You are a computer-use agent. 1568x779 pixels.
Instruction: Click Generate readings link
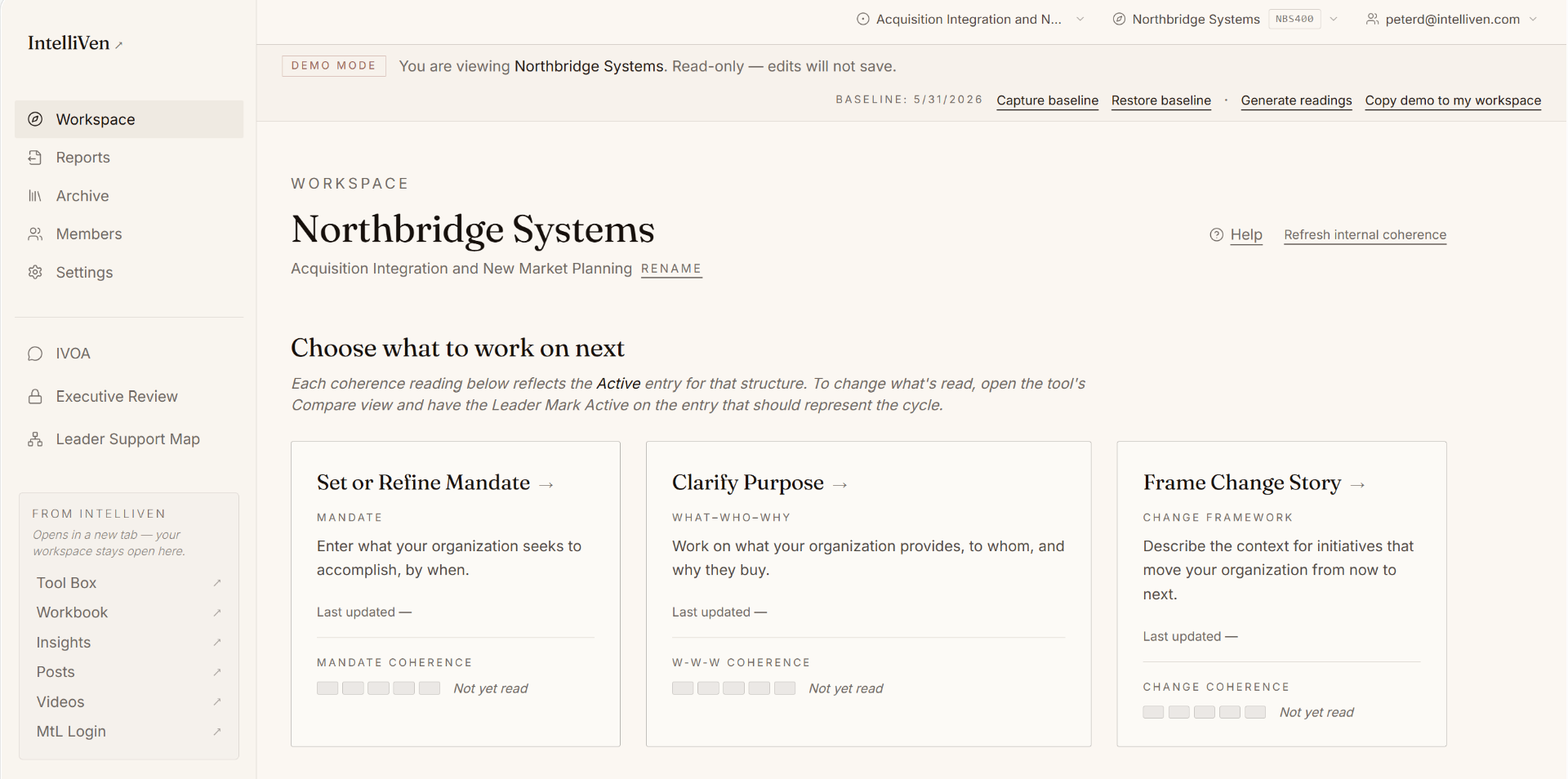(1296, 100)
